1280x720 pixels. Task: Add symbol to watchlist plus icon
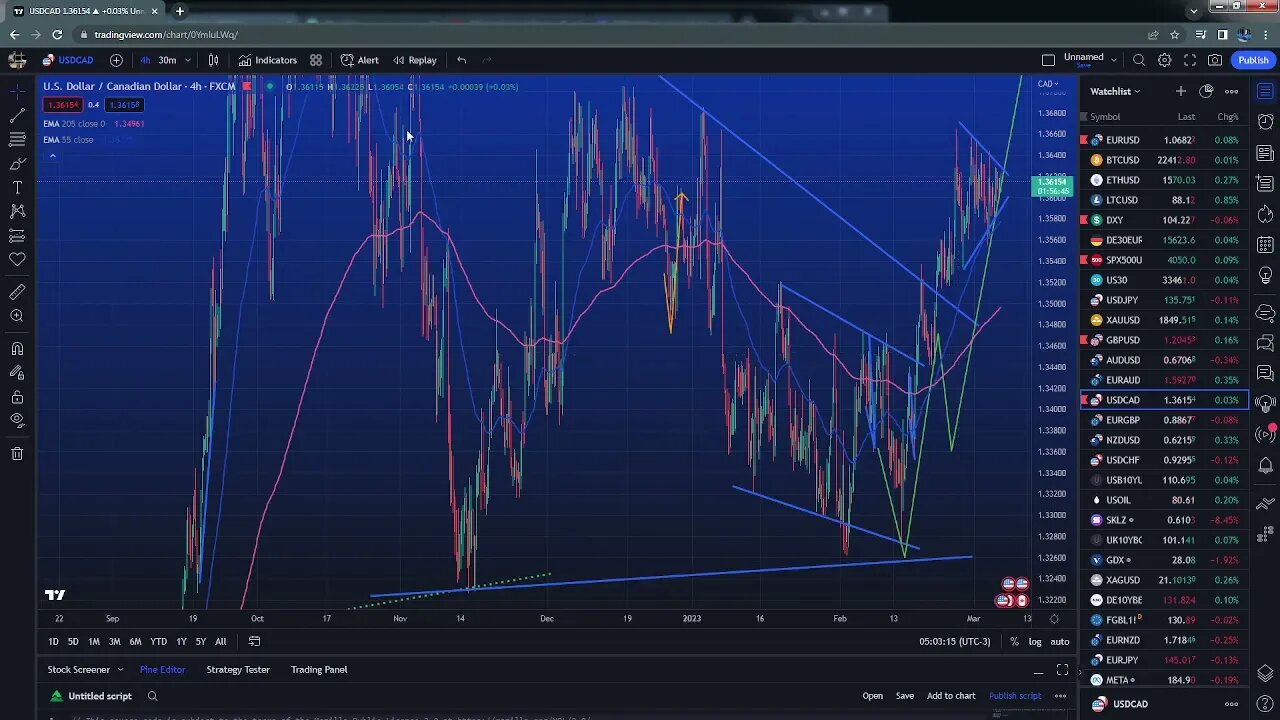(1180, 91)
